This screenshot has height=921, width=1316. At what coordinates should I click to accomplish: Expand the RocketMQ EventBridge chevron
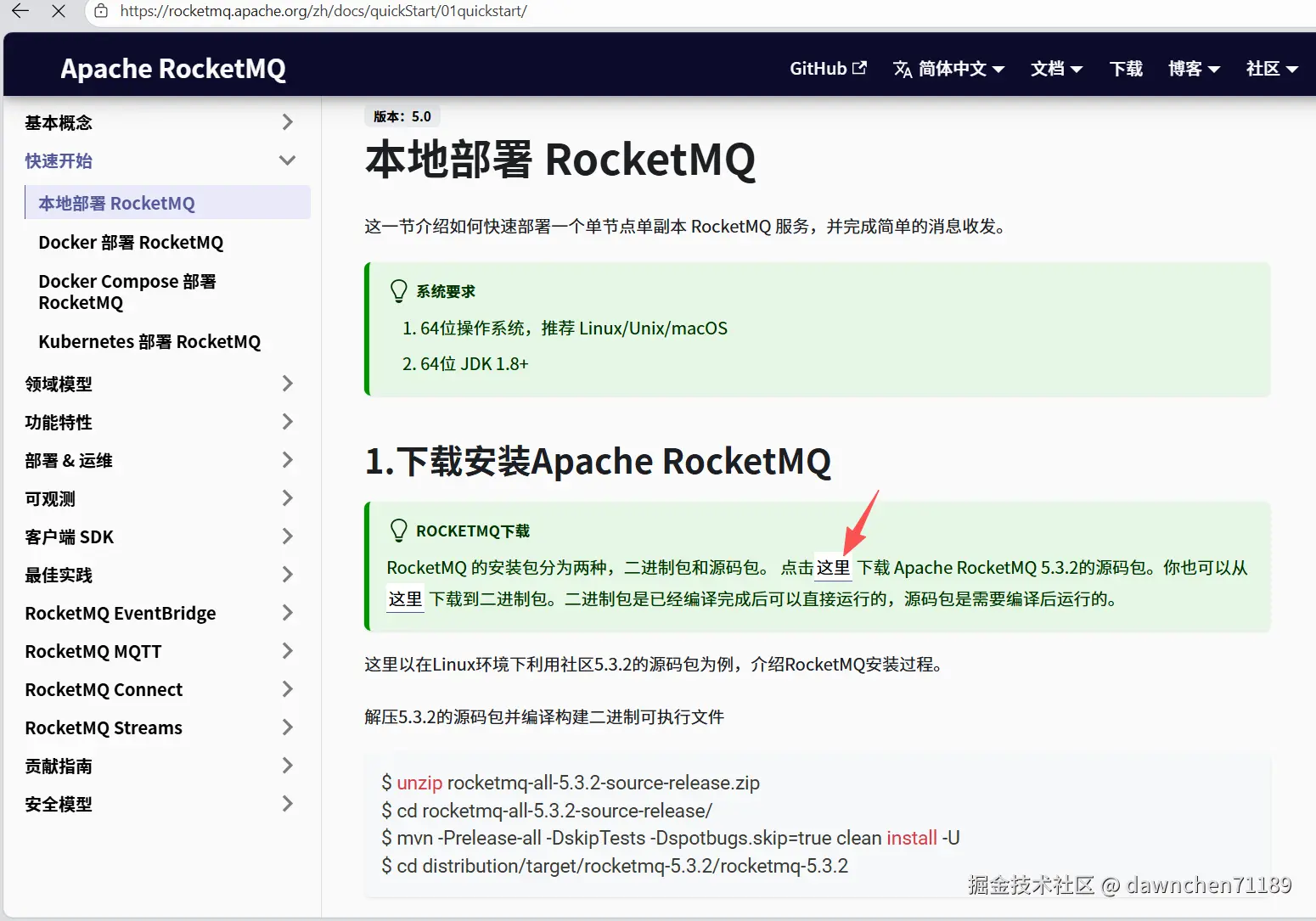point(288,613)
